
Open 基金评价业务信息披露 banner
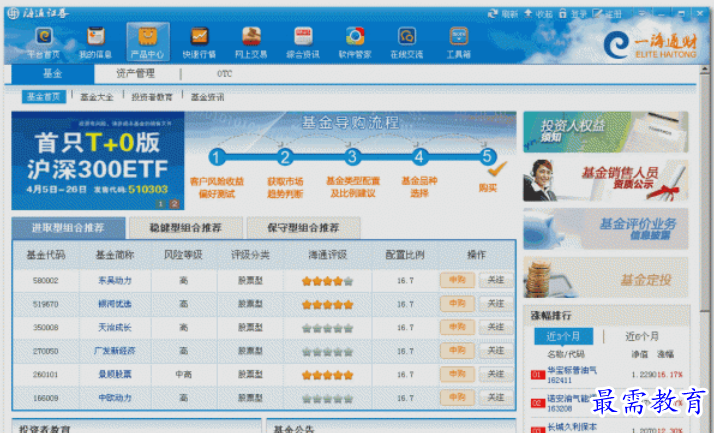606,229
